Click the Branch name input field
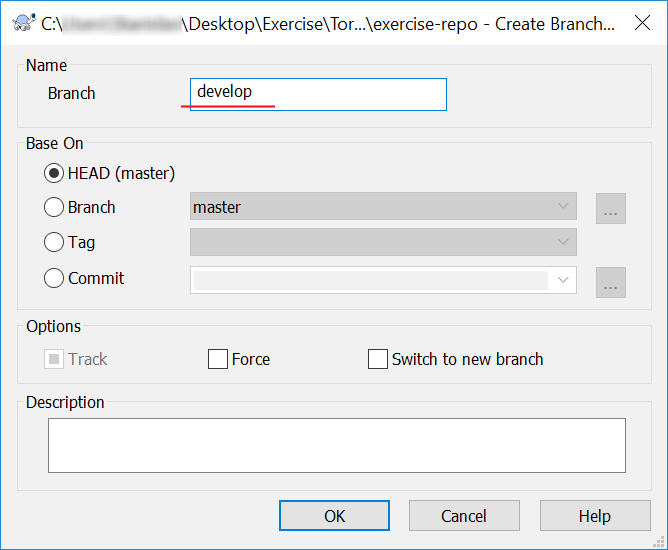Screen dimensions: 668x550 click(318, 93)
